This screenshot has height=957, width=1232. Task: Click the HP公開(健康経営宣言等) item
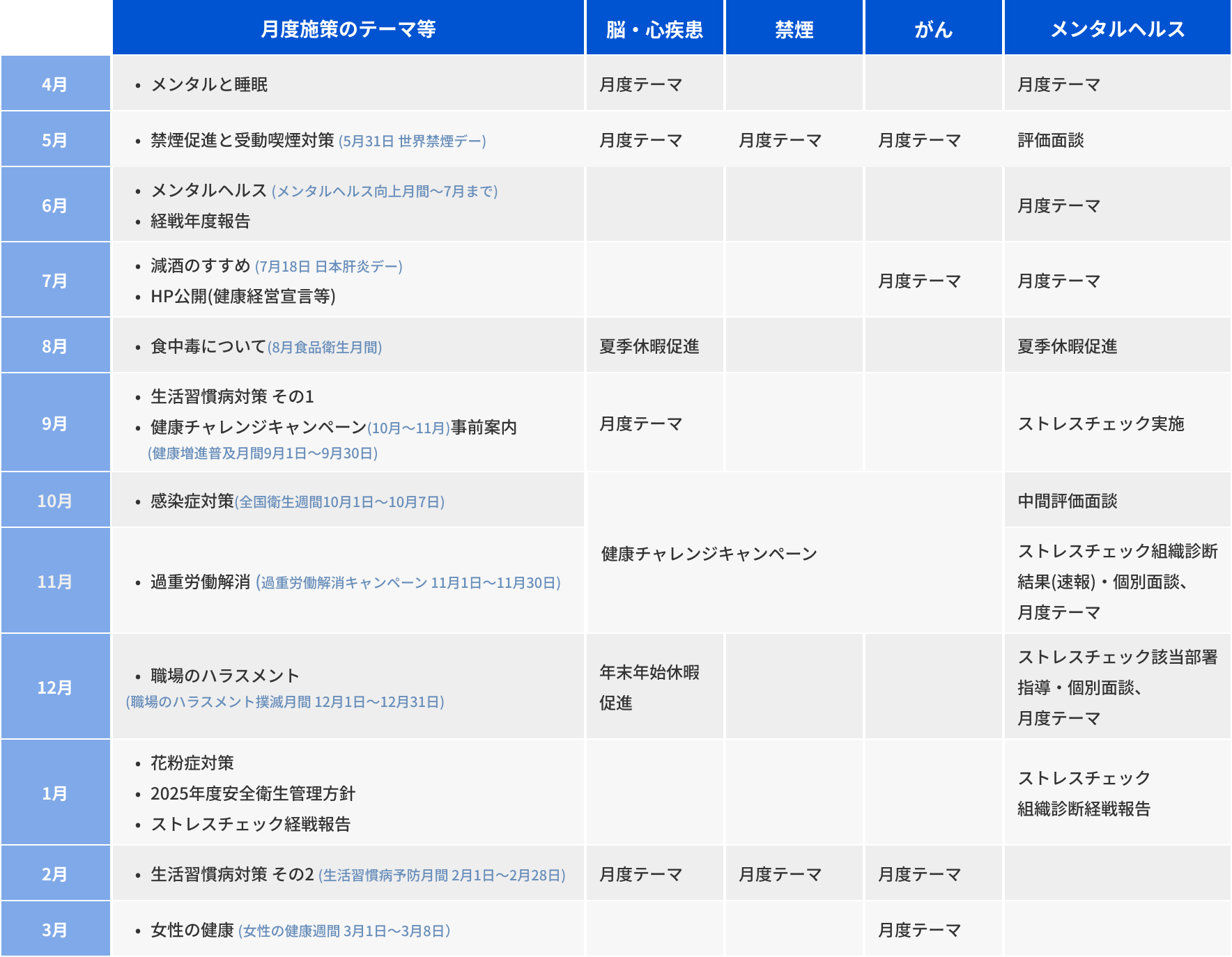pyautogui.click(x=243, y=296)
